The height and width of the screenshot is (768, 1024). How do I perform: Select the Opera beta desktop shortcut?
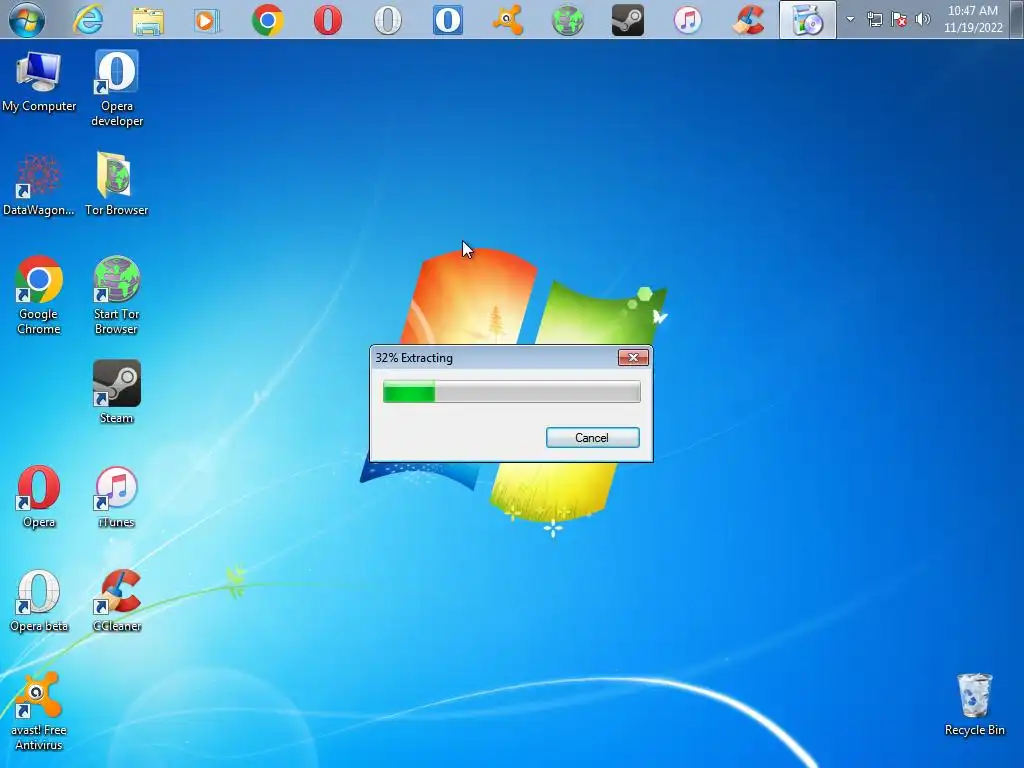coord(39,600)
